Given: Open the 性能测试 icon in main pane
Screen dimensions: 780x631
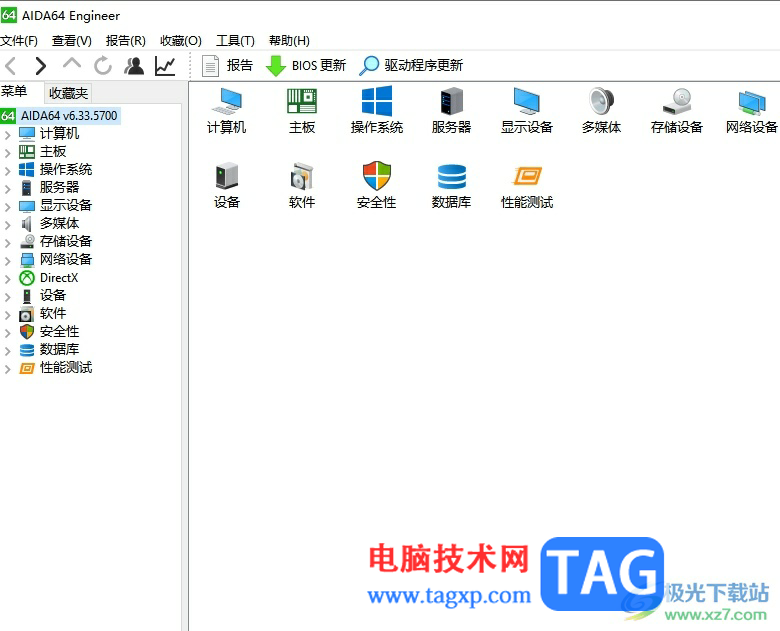Looking at the screenshot, I should click(527, 176).
